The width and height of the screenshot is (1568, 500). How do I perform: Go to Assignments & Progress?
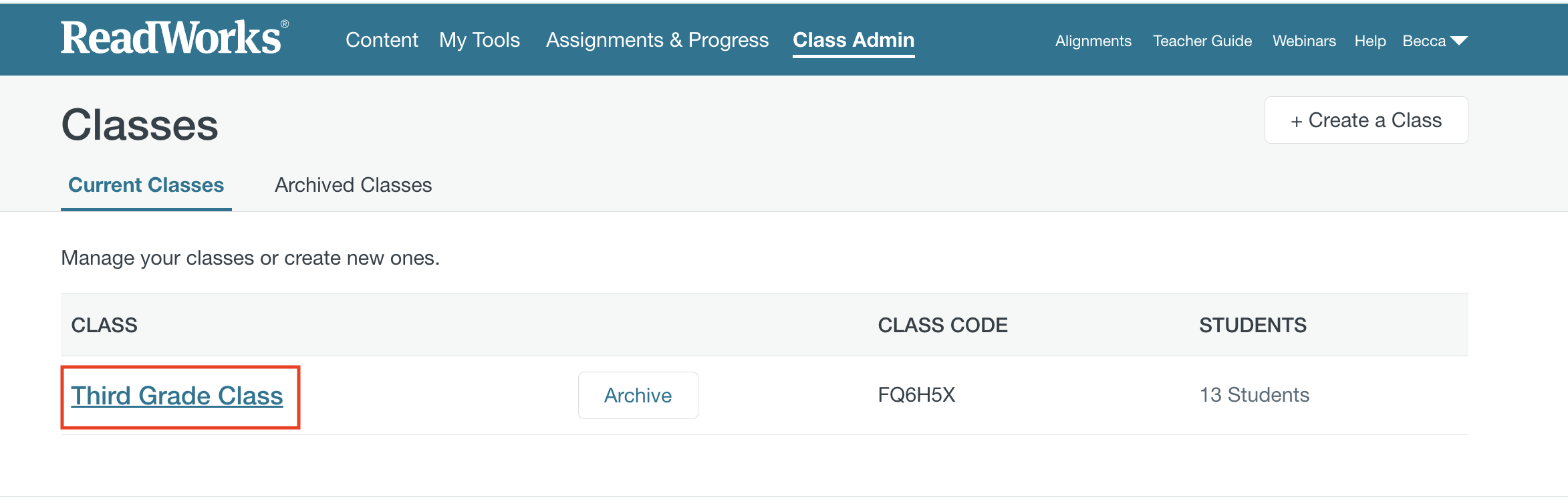click(x=657, y=40)
